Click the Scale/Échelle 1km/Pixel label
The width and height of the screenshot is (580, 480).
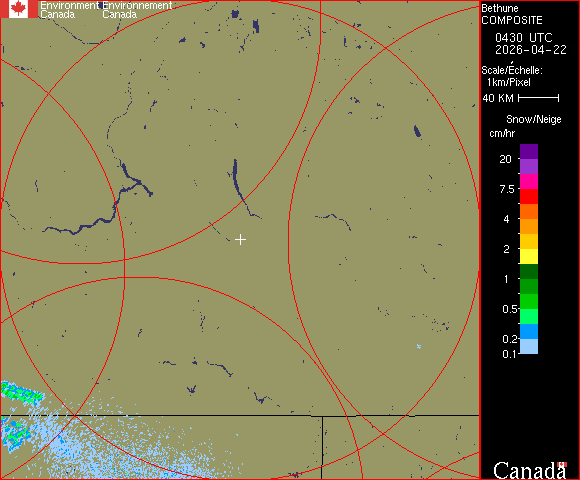512,76
